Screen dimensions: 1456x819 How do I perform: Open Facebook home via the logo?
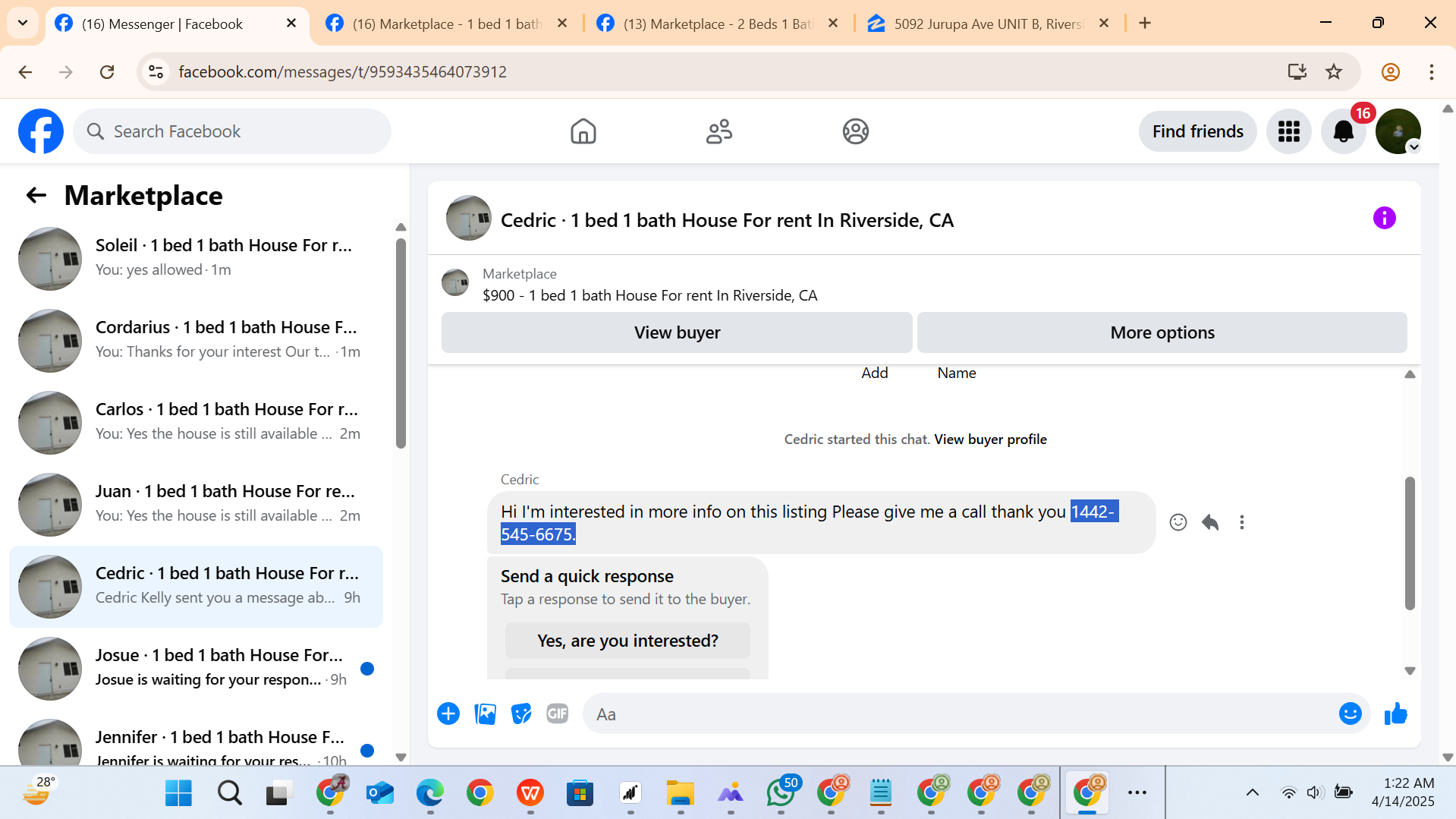click(x=41, y=131)
